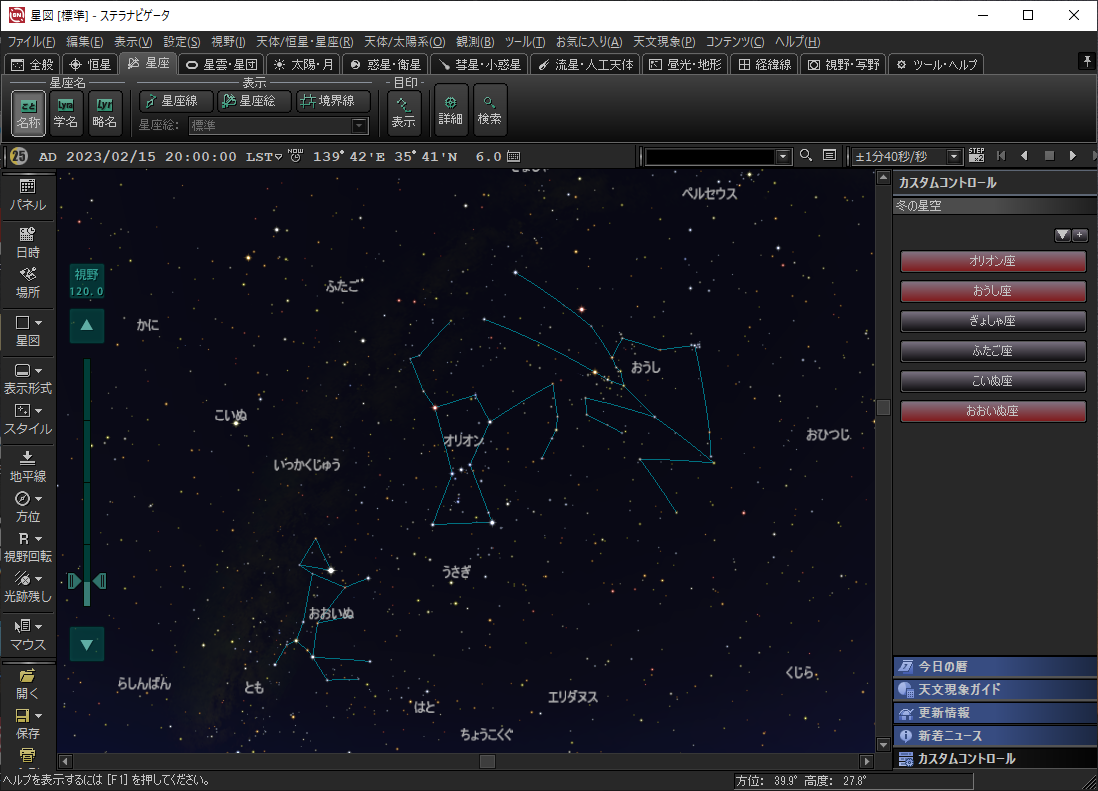This screenshot has height=791, width=1098.
Task: Select 学名 constellation name style
Action: click(66, 112)
